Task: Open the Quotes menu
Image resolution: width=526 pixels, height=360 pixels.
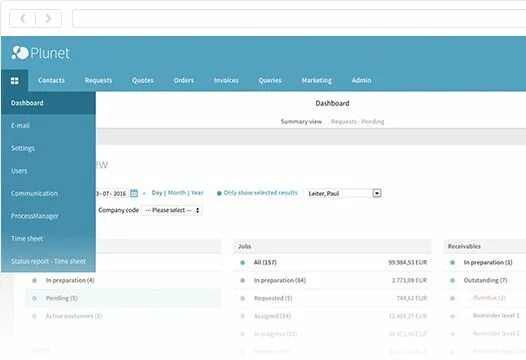Action: [x=143, y=81]
